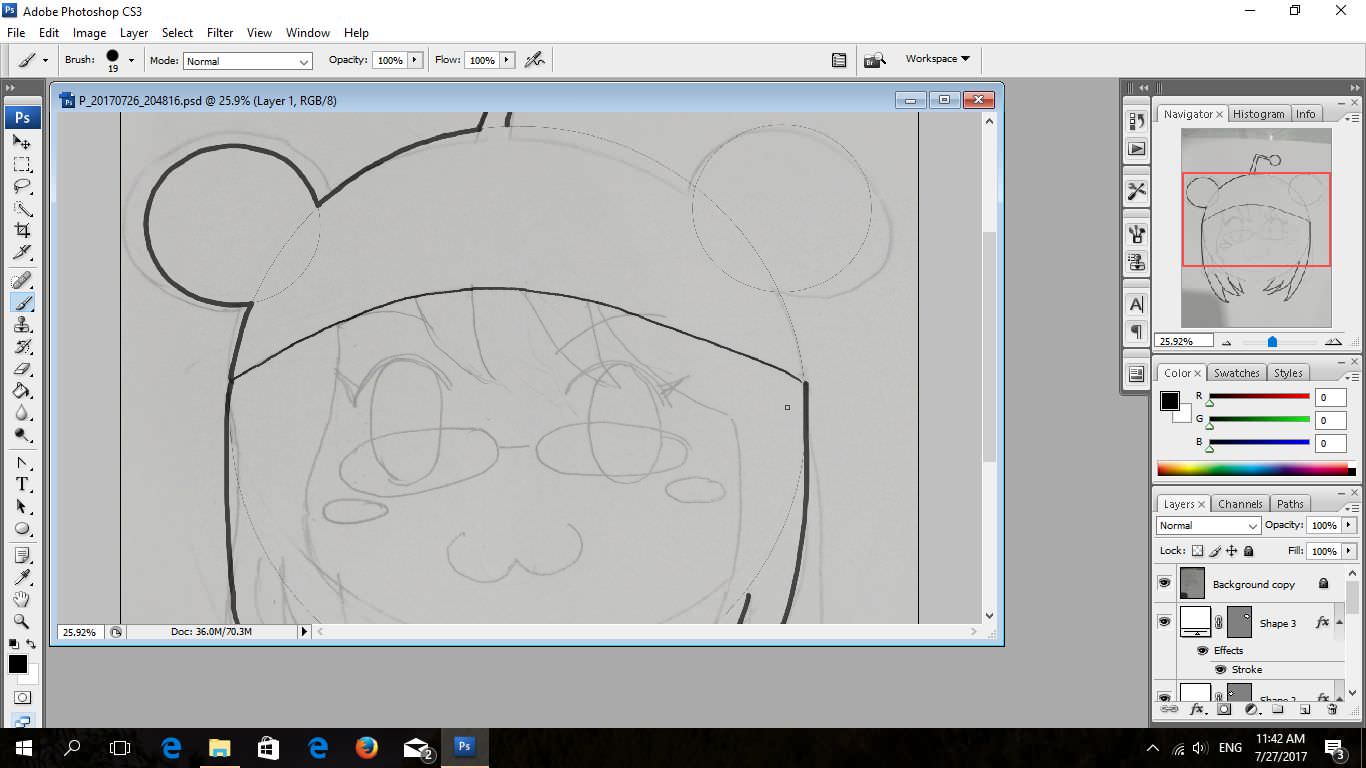
Task: Pick the Crop tool
Action: coord(22,231)
